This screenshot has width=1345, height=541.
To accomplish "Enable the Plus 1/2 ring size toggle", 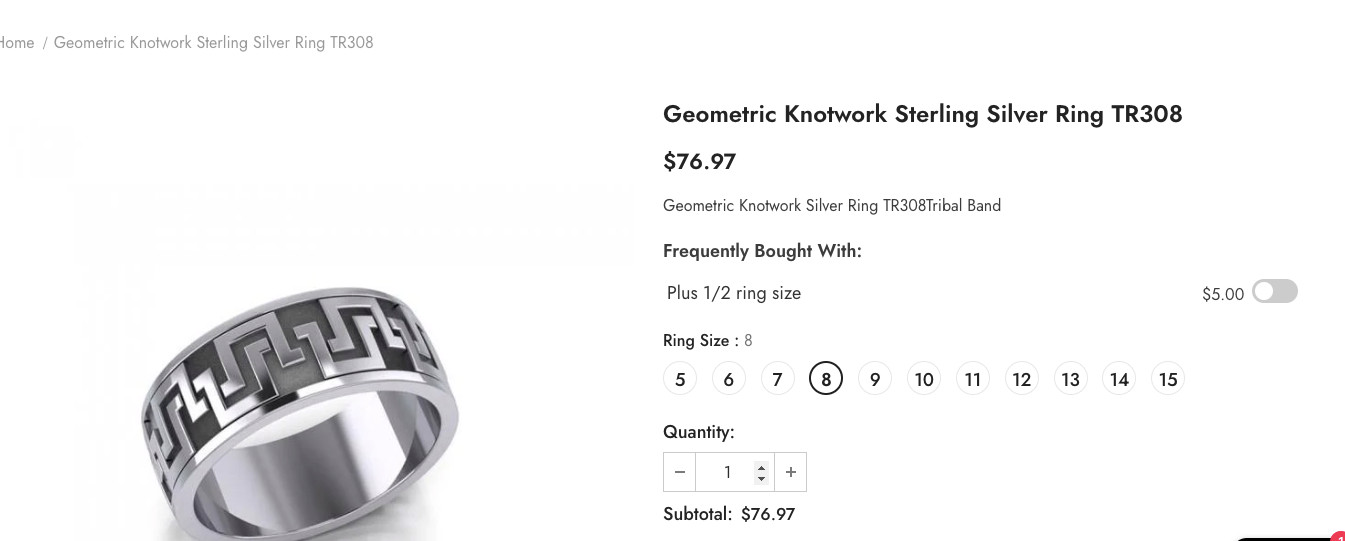I will click(x=1275, y=291).
